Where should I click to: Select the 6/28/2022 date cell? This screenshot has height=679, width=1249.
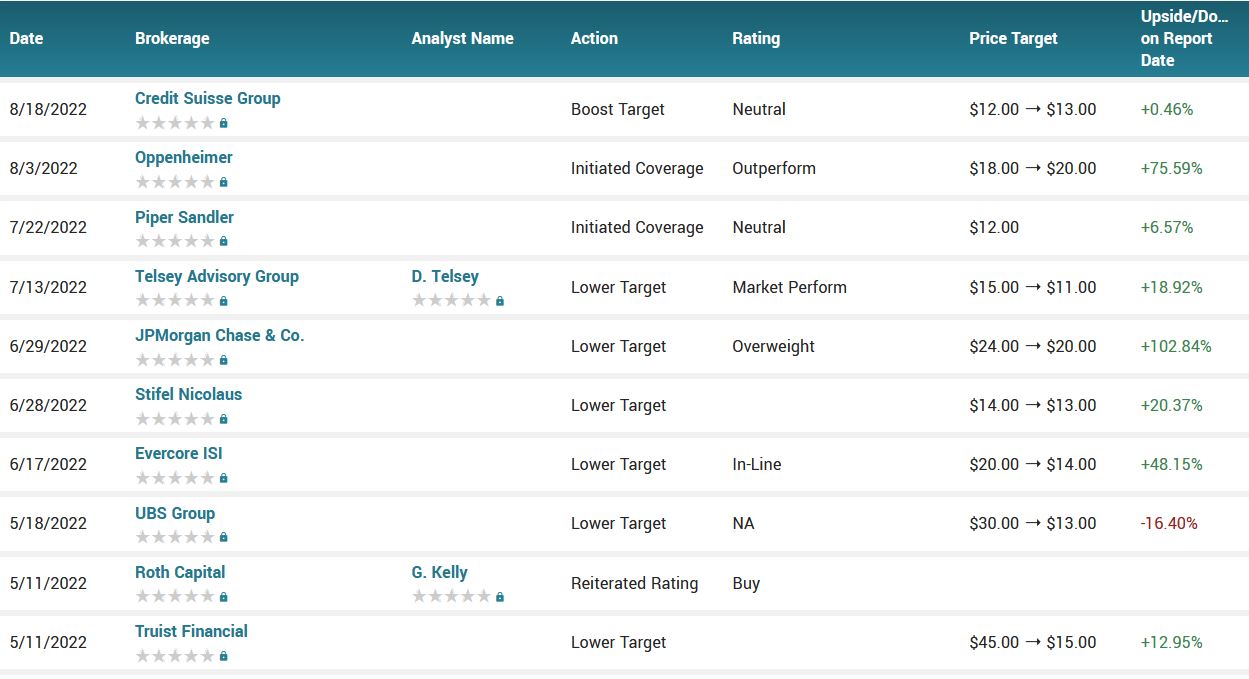tap(48, 405)
